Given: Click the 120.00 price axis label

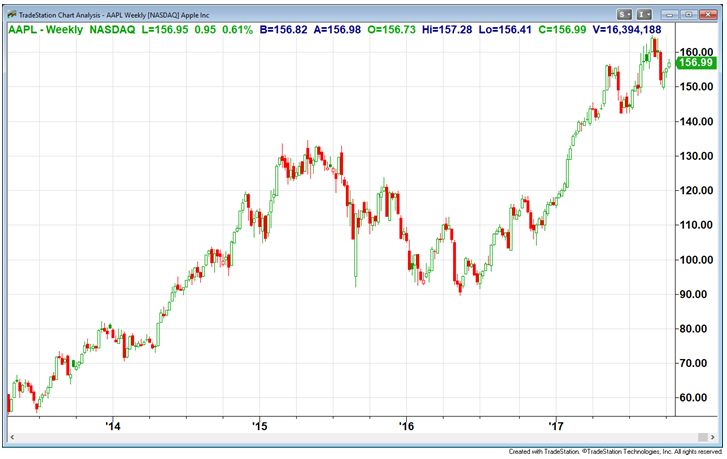Looking at the screenshot, I should click(695, 191).
